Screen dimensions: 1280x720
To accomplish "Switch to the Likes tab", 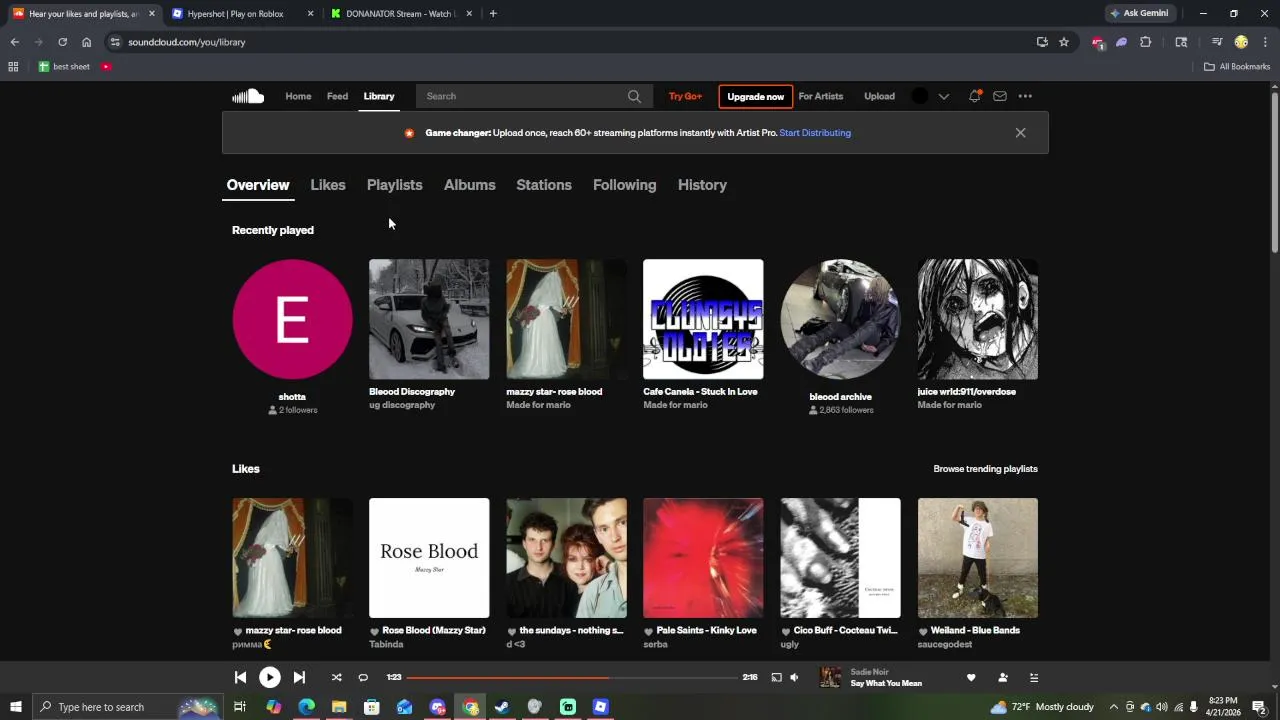I will pyautogui.click(x=328, y=185).
